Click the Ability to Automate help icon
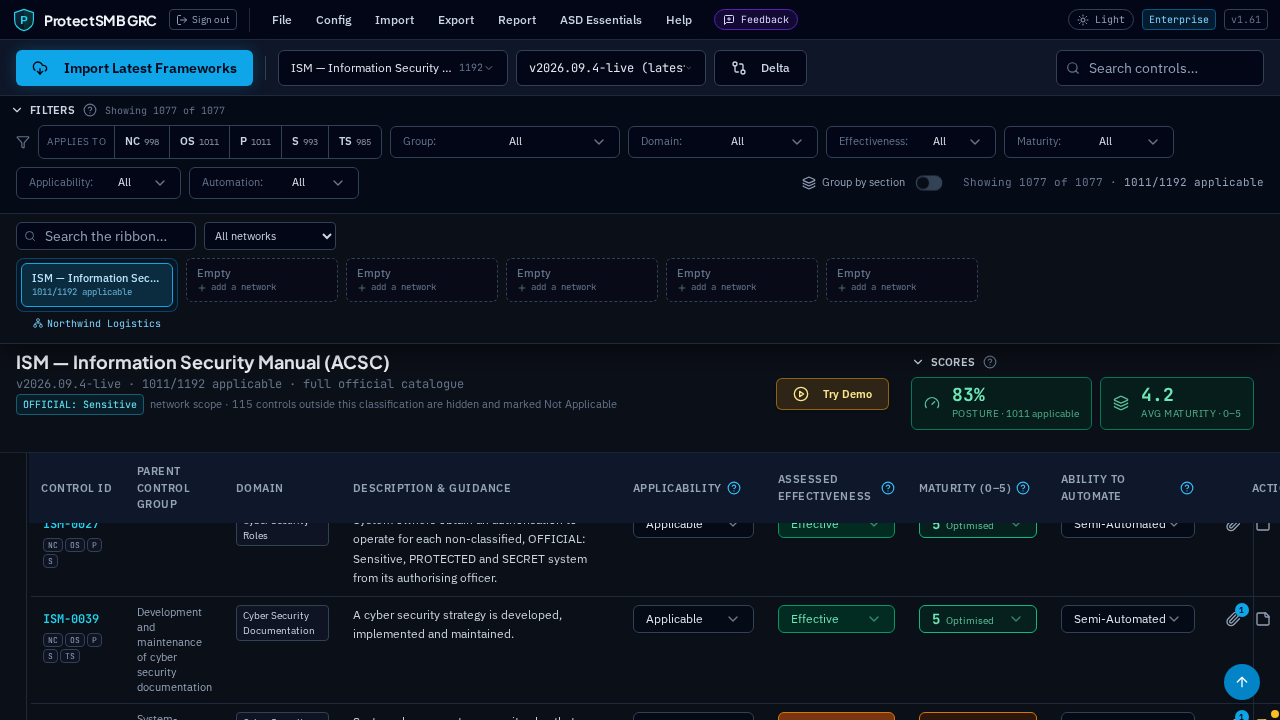Image resolution: width=1280 pixels, height=720 pixels. (x=1187, y=488)
